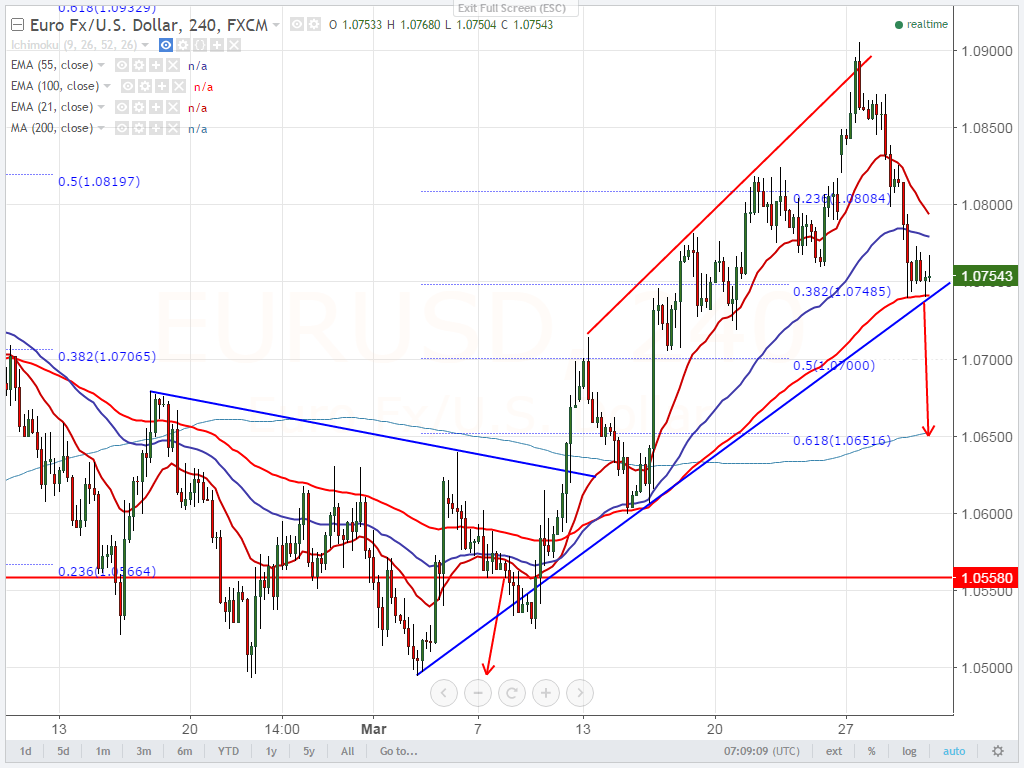Click Exit Full Screen (ESC) button
The image size is (1024, 768).
click(516, 8)
